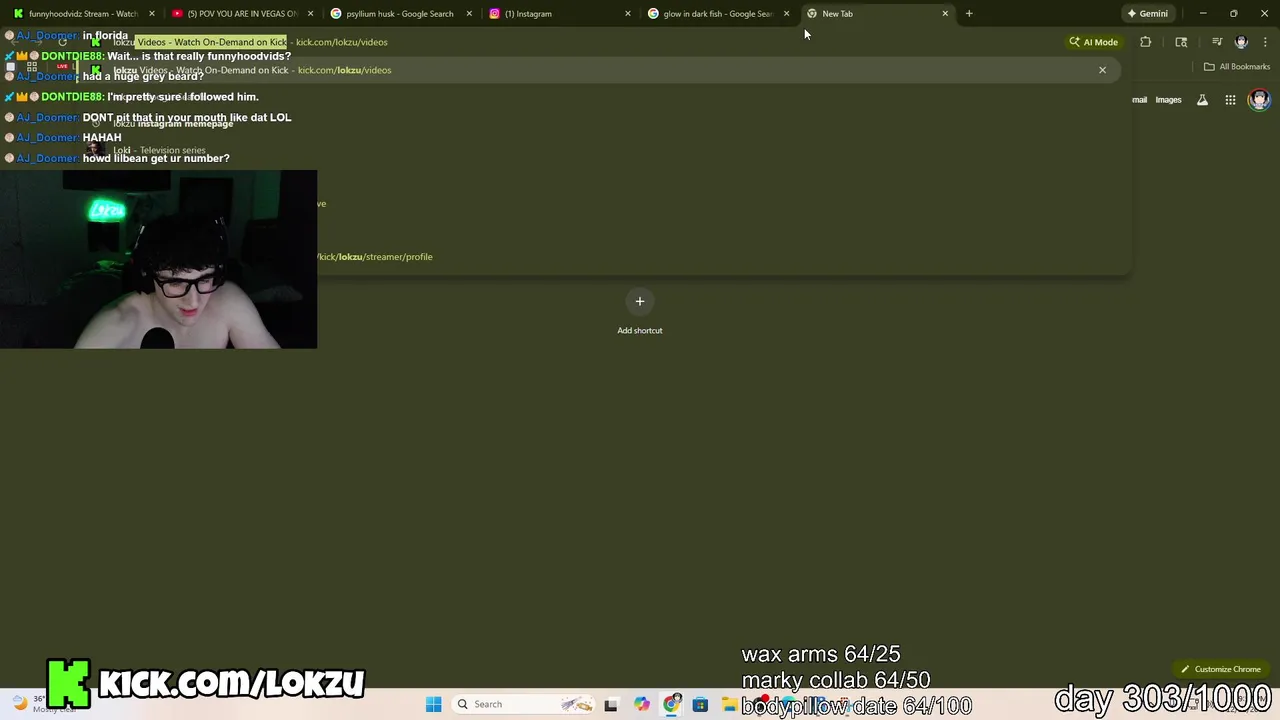Close the funnyhoodvidz Stream tab

click(x=152, y=13)
